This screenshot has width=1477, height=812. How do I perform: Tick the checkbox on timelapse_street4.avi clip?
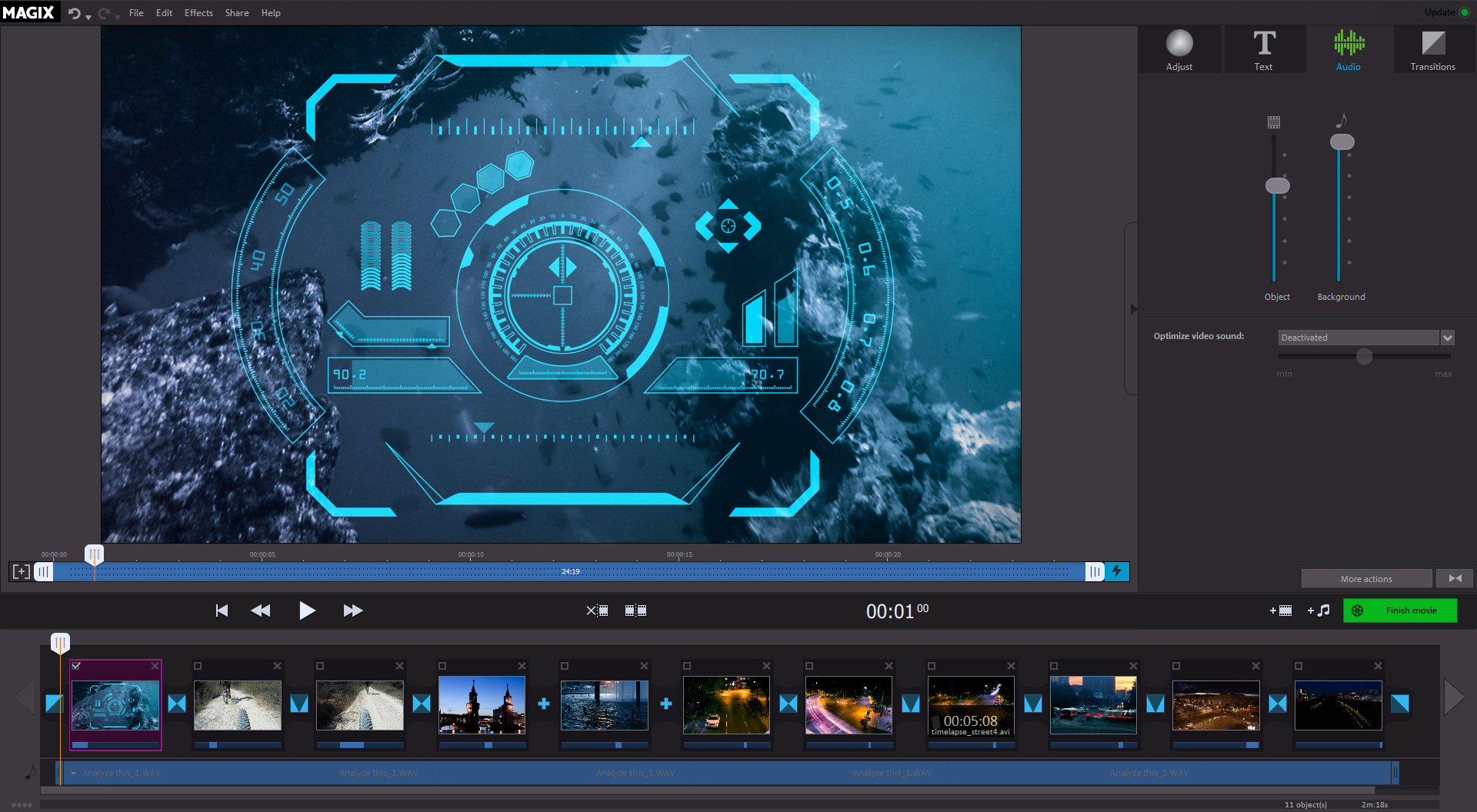click(932, 666)
